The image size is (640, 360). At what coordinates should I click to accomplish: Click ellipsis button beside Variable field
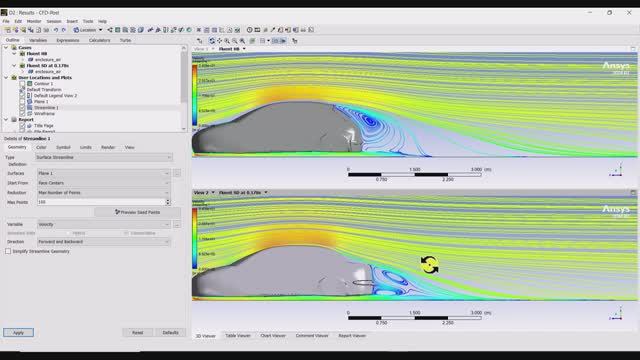click(x=177, y=224)
